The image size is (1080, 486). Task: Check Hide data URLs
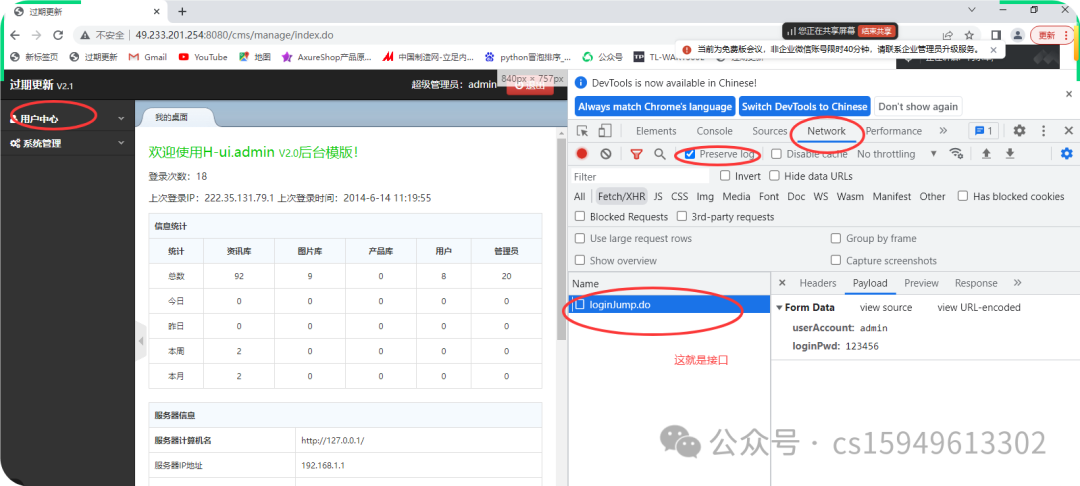(774, 176)
